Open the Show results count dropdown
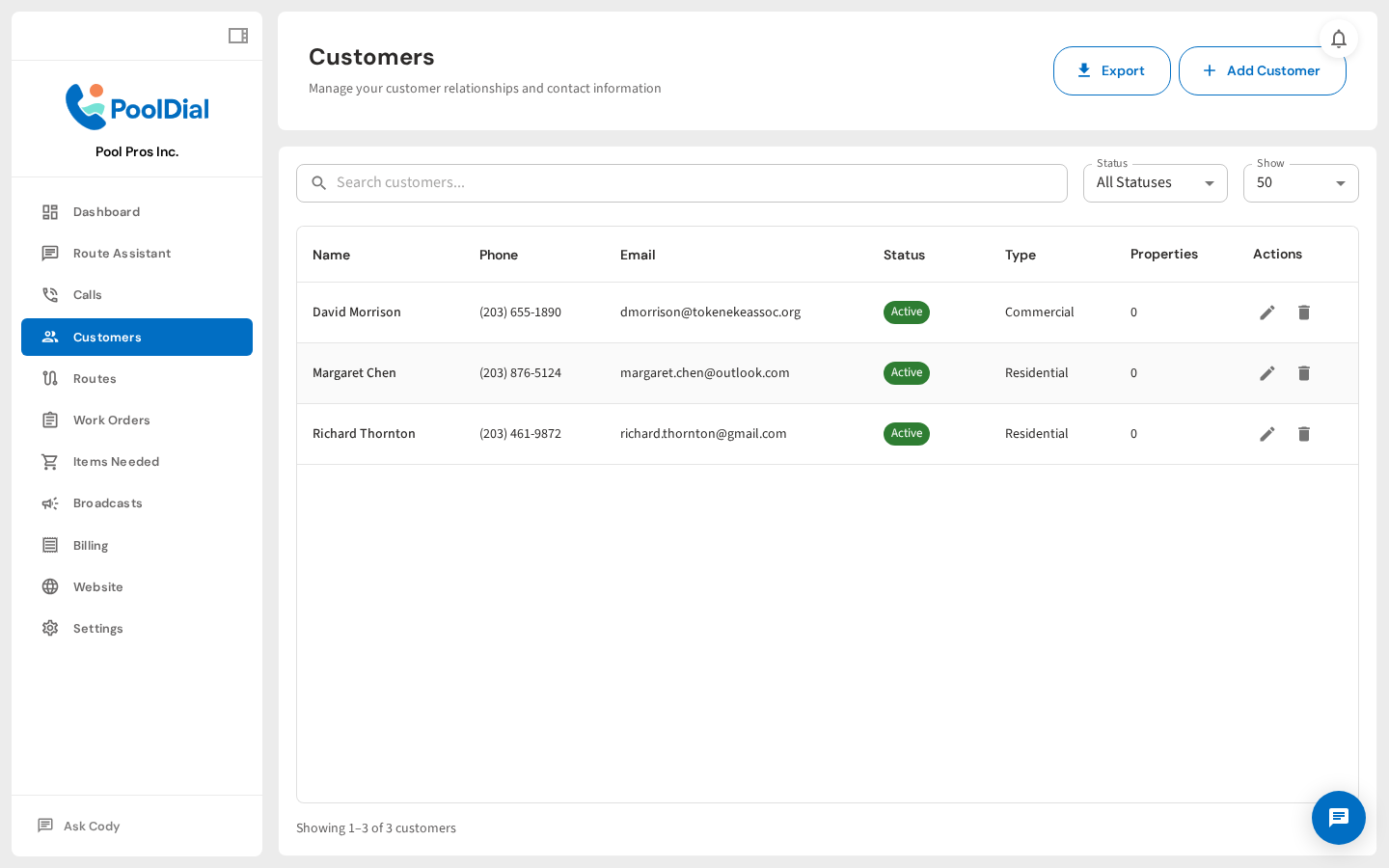This screenshot has width=1389, height=868. click(x=1300, y=182)
